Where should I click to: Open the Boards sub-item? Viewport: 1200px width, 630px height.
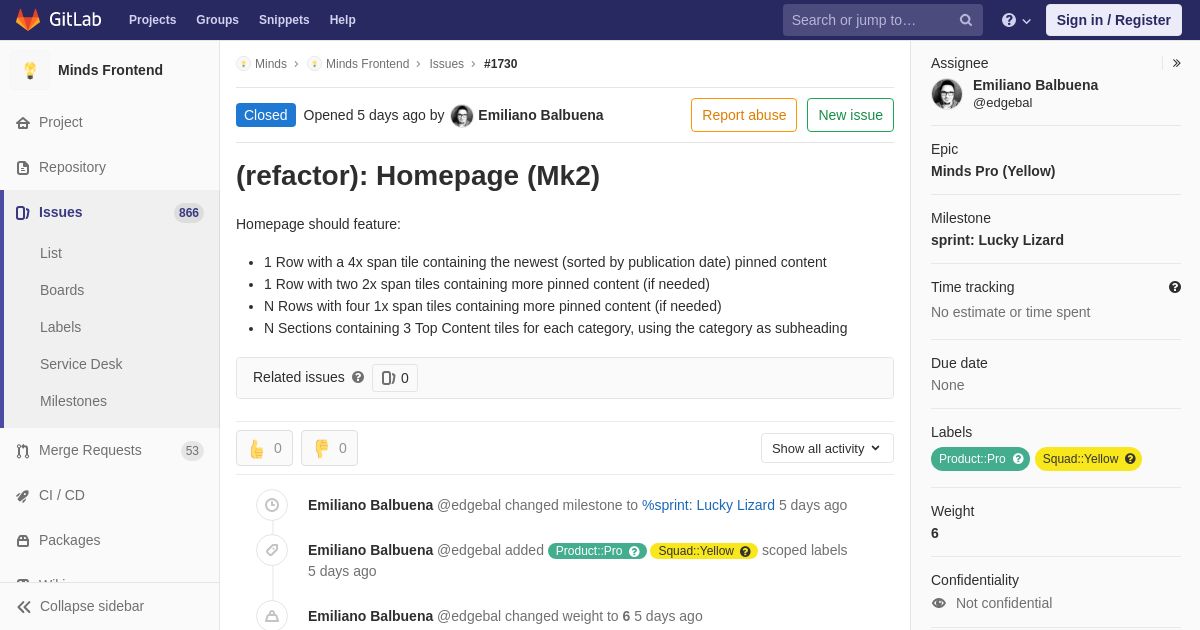(62, 290)
